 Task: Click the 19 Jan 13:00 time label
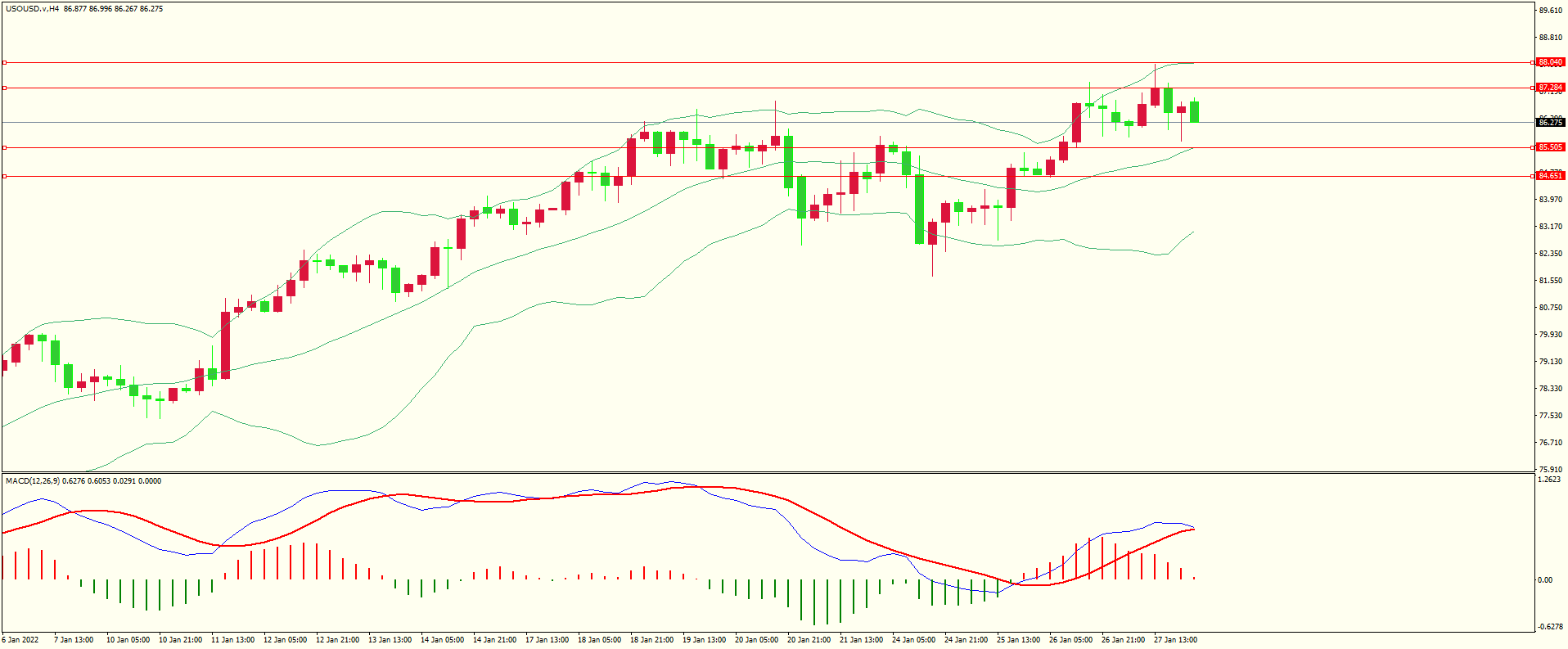click(x=704, y=640)
